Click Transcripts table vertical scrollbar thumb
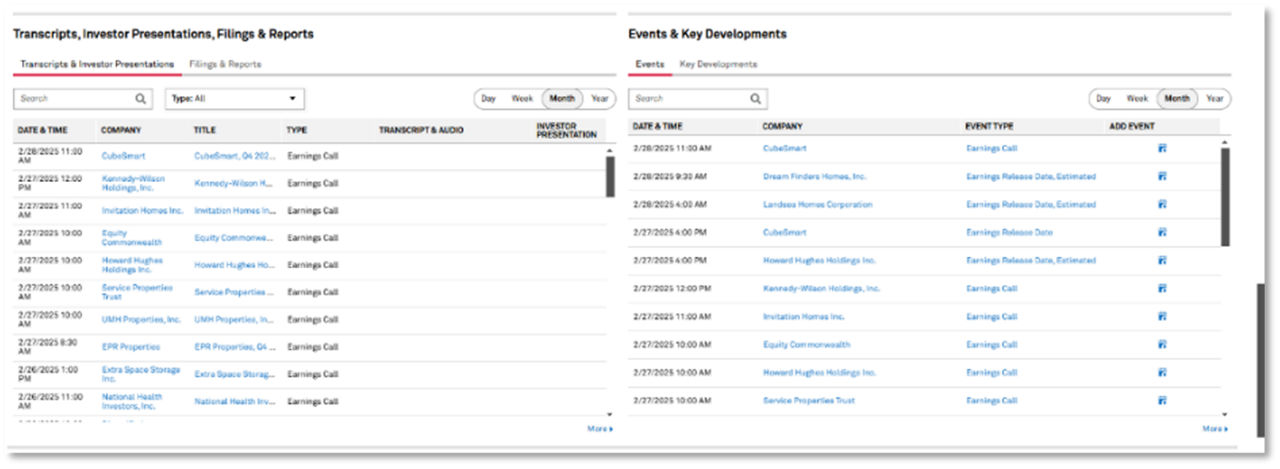This screenshot has height=469, width=1280. (x=610, y=177)
